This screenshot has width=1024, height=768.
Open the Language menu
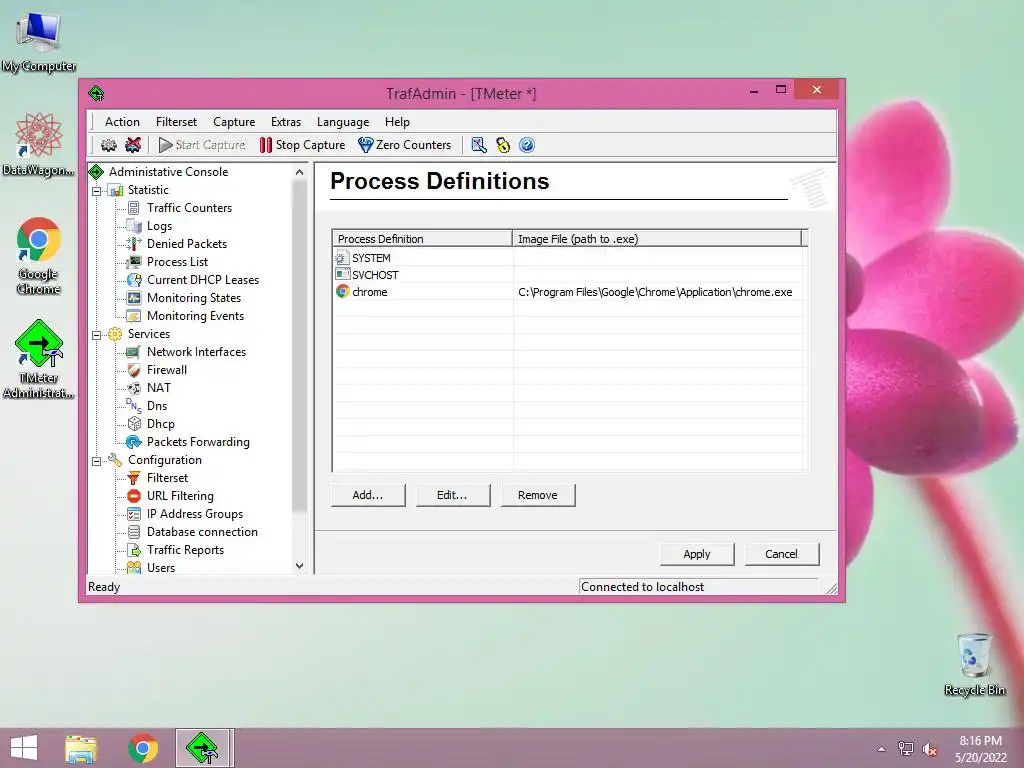click(343, 121)
